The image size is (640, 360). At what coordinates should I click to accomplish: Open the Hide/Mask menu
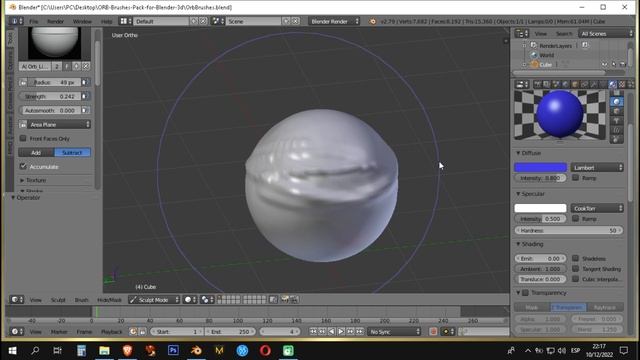tap(109, 300)
